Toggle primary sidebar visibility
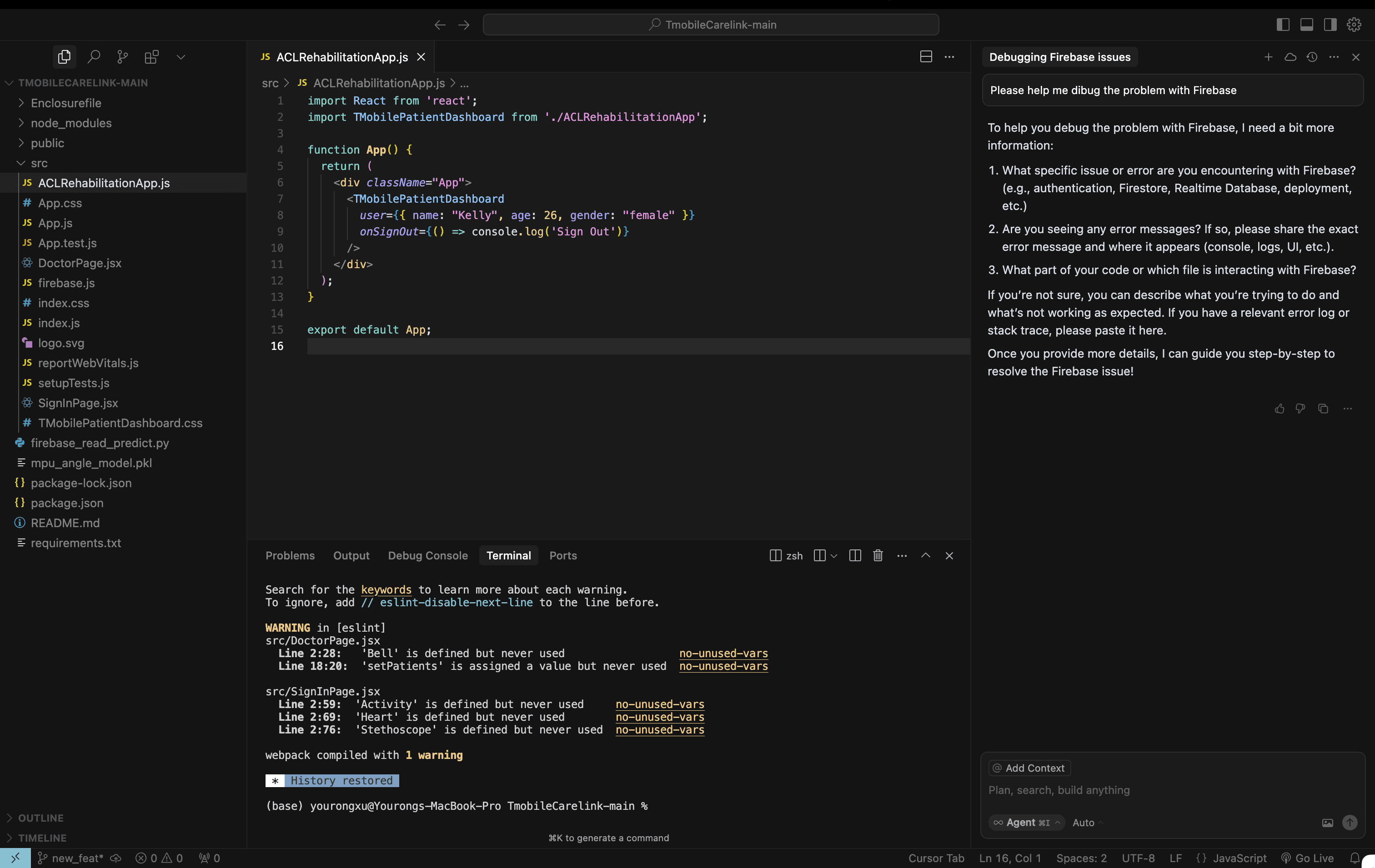The width and height of the screenshot is (1375, 868). coord(1283,25)
